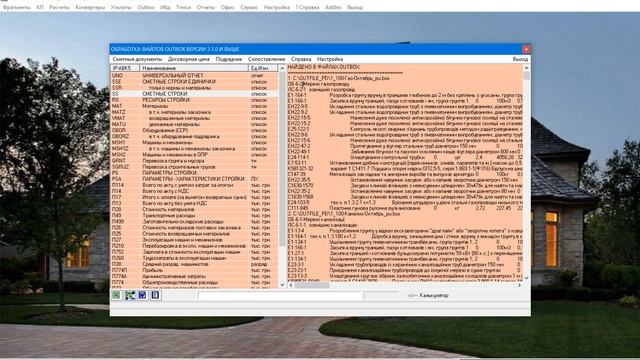Open the dialog's Справка menu
This screenshot has height=360, width=640.
coord(301,59)
